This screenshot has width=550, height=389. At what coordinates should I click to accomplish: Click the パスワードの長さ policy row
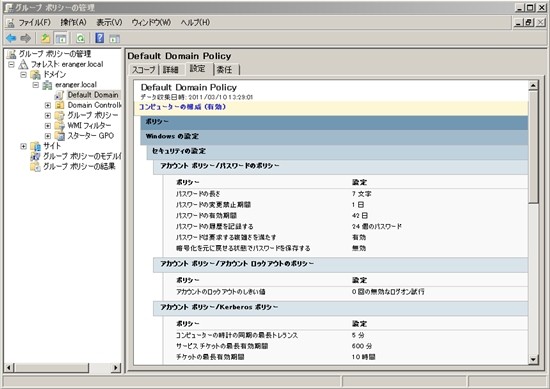point(346,194)
